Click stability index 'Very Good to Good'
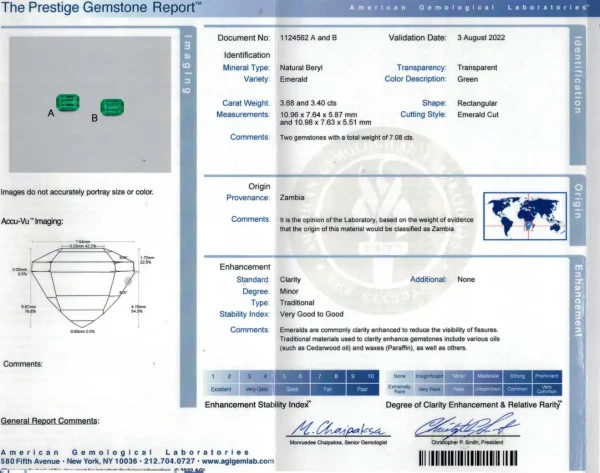The height and width of the screenshot is (473, 600). click(311, 314)
